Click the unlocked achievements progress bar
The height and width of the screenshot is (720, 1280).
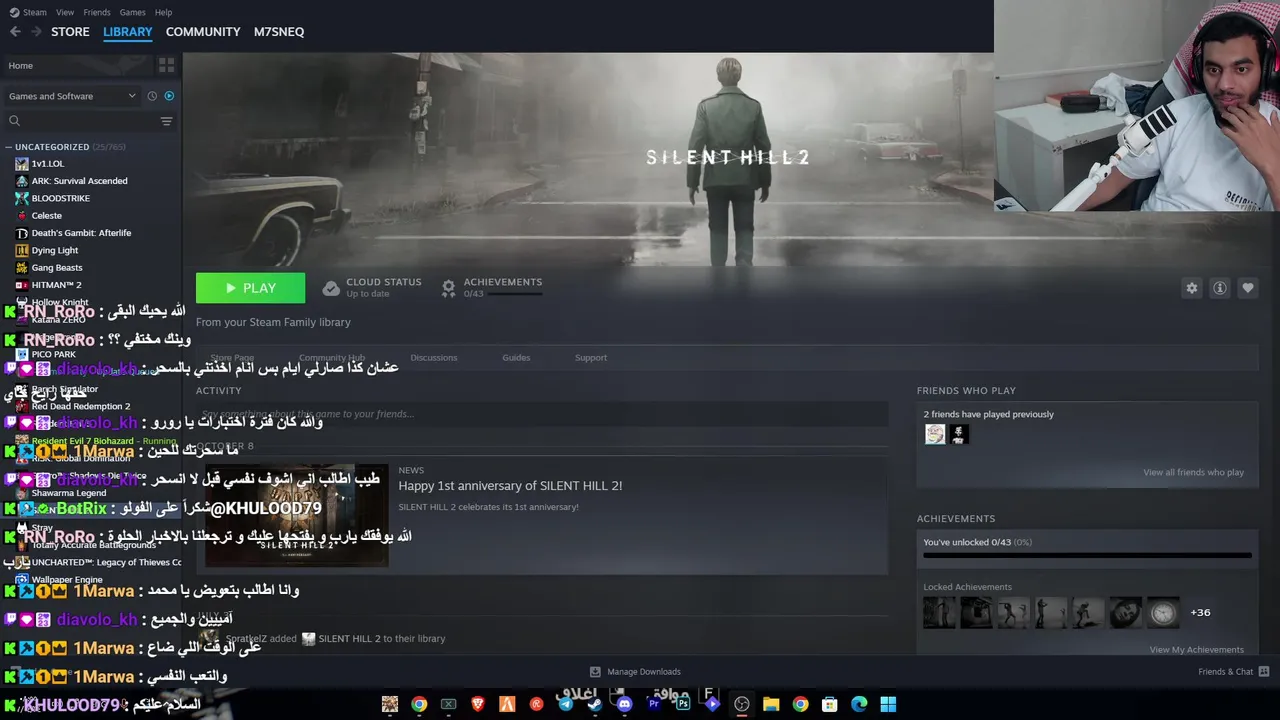tap(1087, 555)
